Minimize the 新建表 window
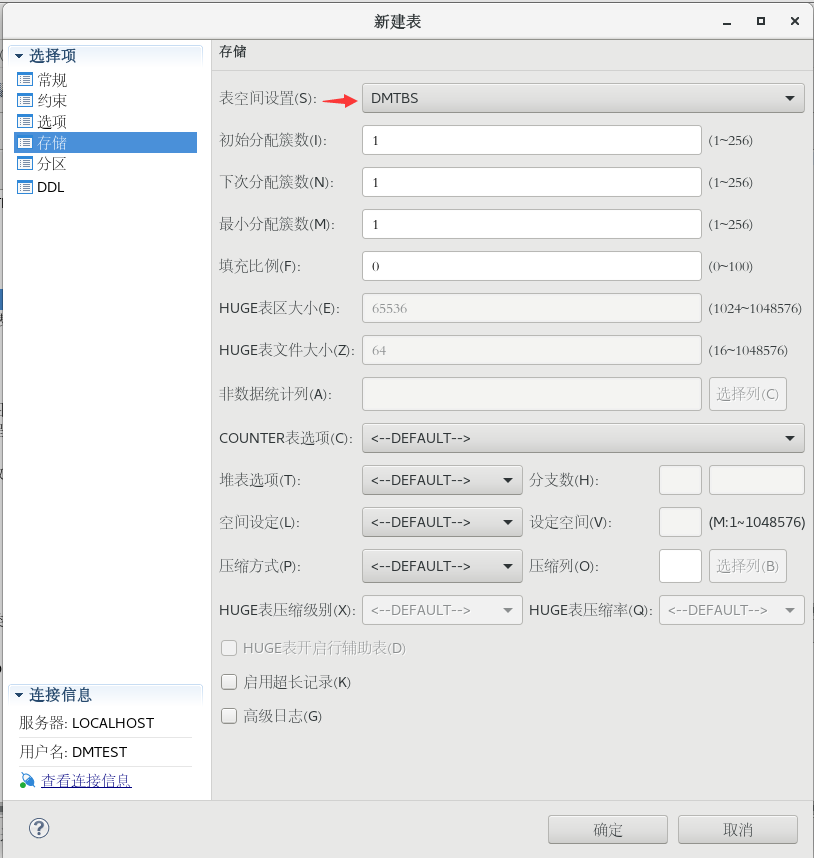The height and width of the screenshot is (858, 814). click(x=727, y=22)
